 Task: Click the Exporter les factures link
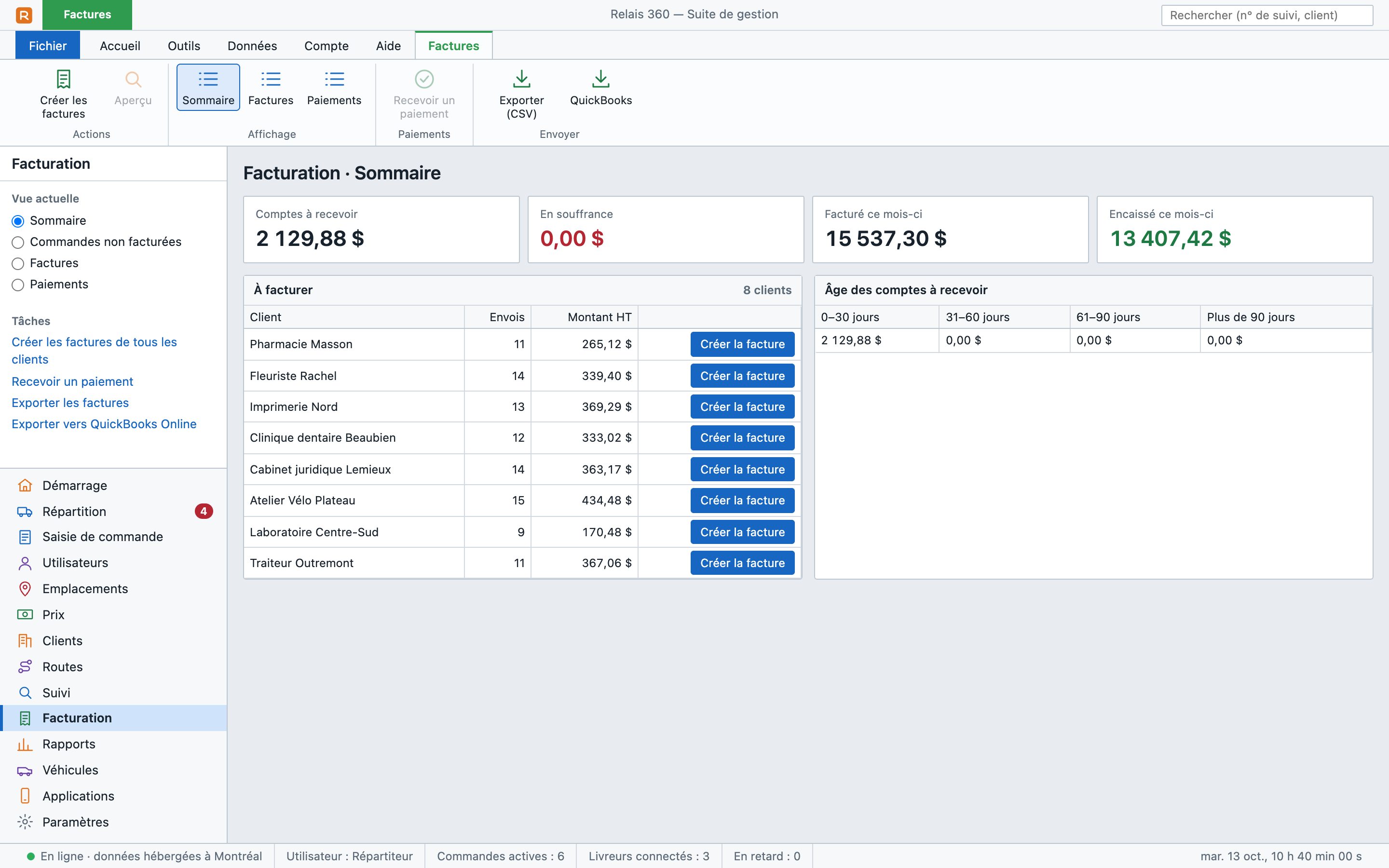pos(70,403)
